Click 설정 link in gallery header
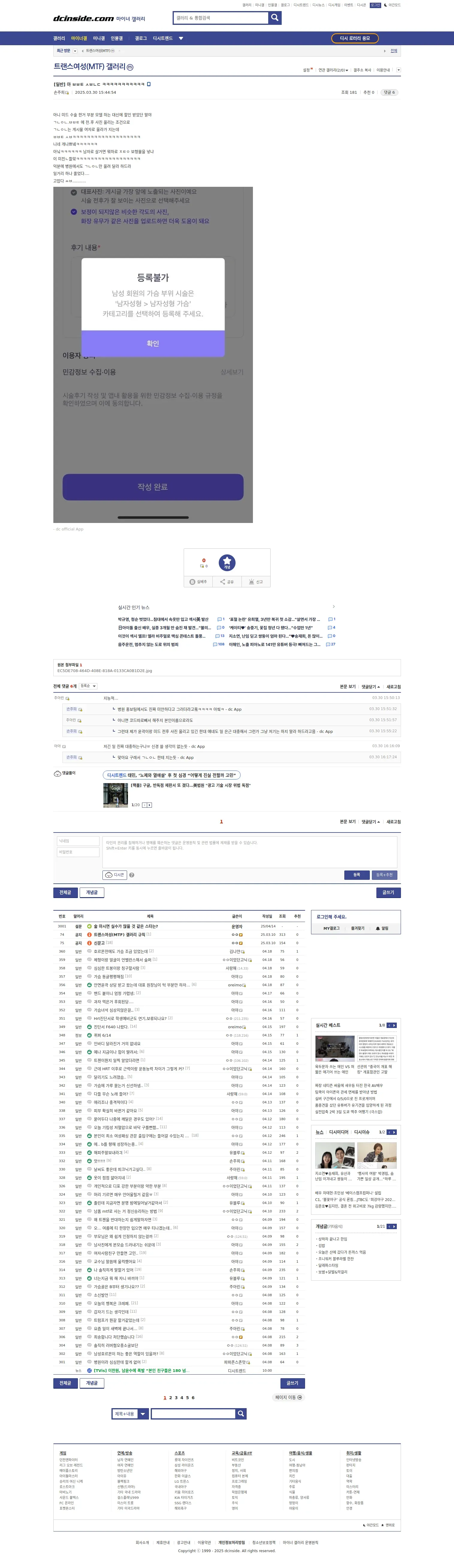The width and height of the screenshot is (454, 1568). (307, 70)
